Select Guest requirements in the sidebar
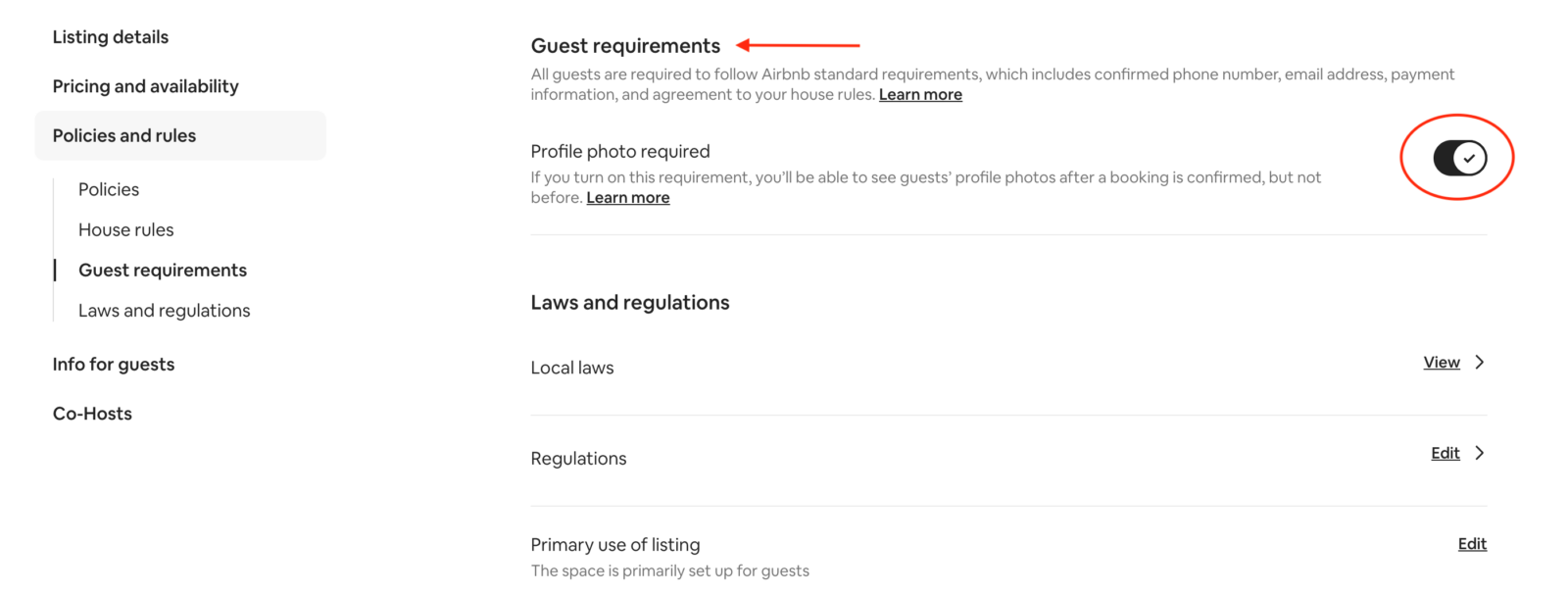Image resolution: width=1568 pixels, height=594 pixels. [162, 270]
